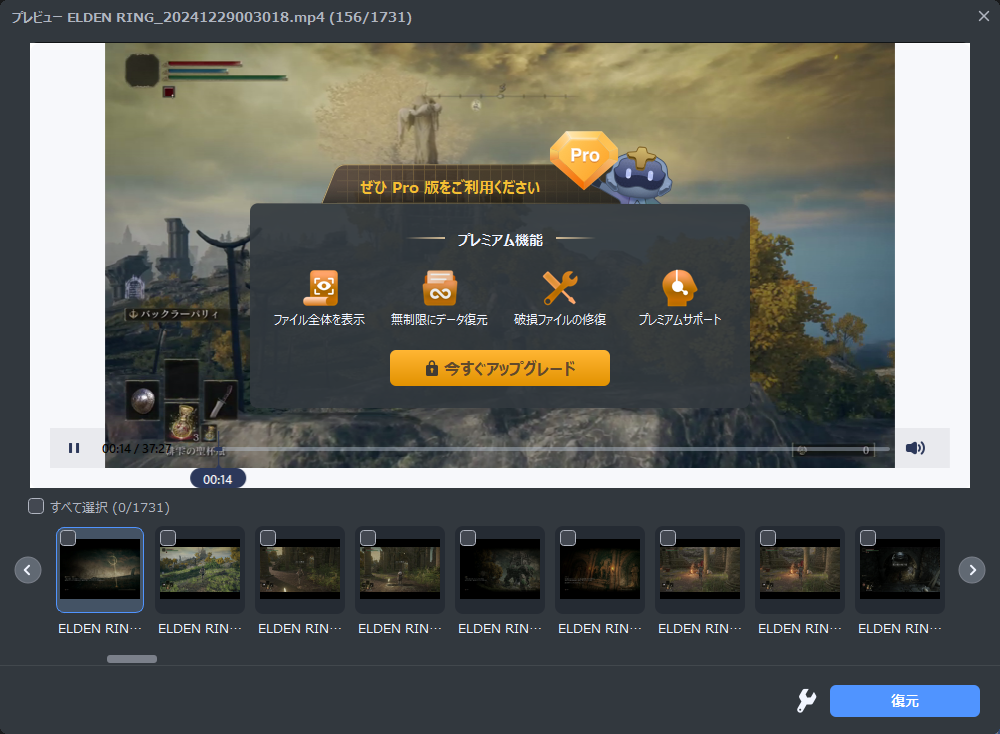Click the repair wrench icon beside 復元
The height and width of the screenshot is (734, 1000).
pyautogui.click(x=806, y=701)
